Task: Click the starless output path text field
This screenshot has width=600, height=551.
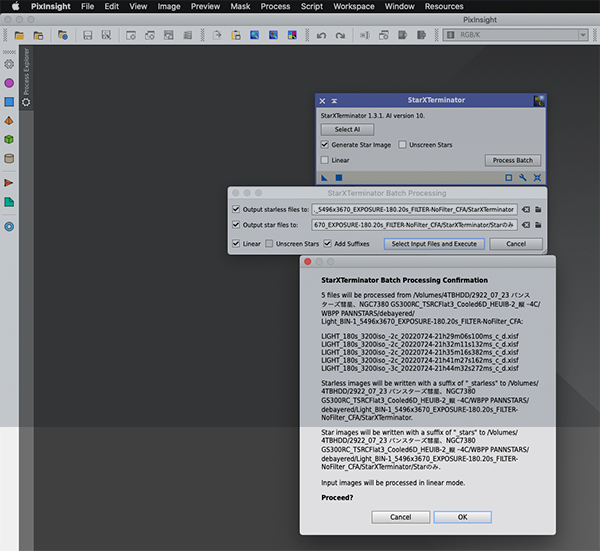Action: click(414, 209)
